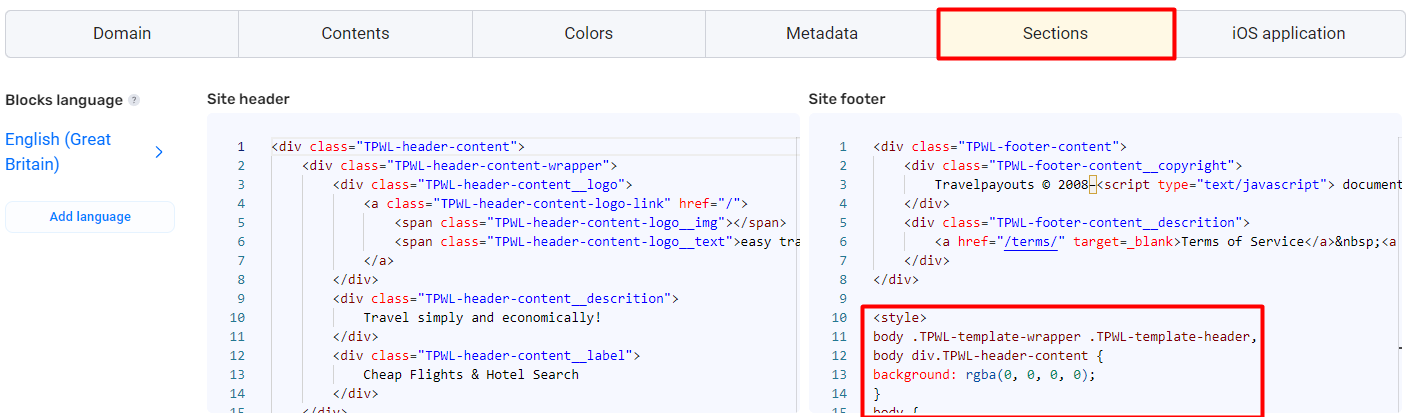This screenshot has height=417, width=1414.
Task: Click line number 9 in Site footer editor
Action: [843, 298]
